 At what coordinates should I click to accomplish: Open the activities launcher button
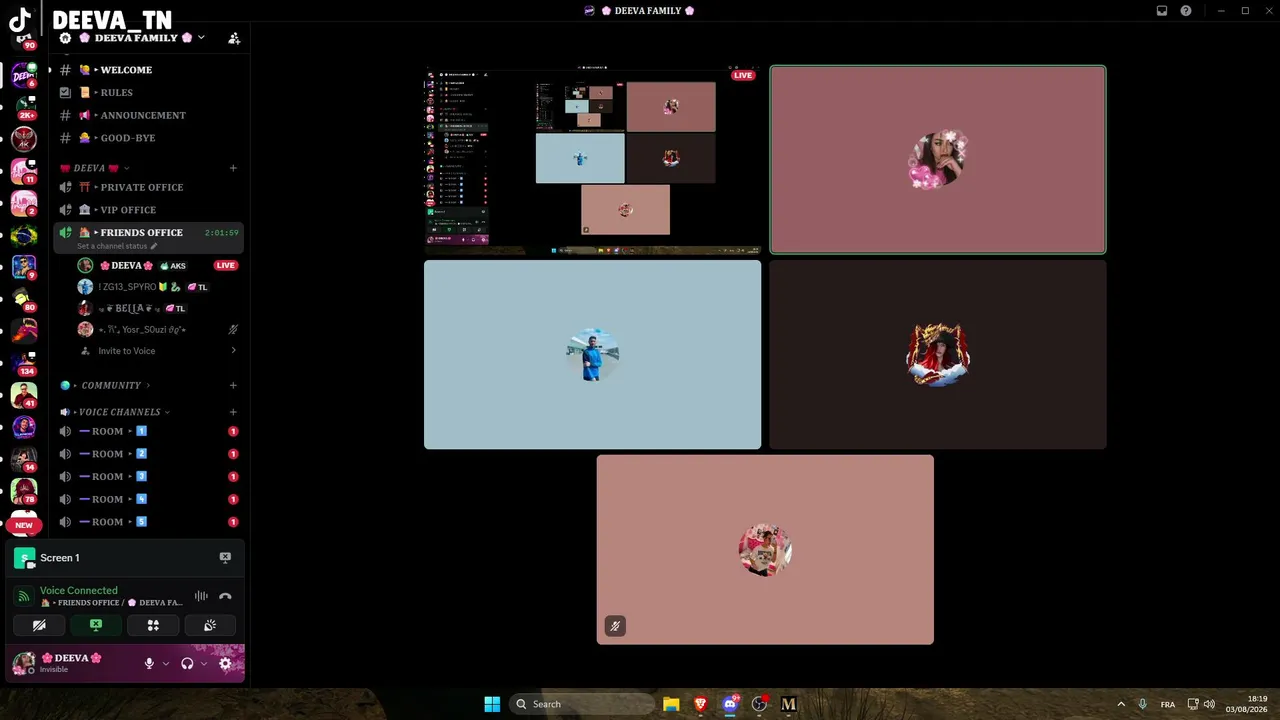(x=153, y=625)
